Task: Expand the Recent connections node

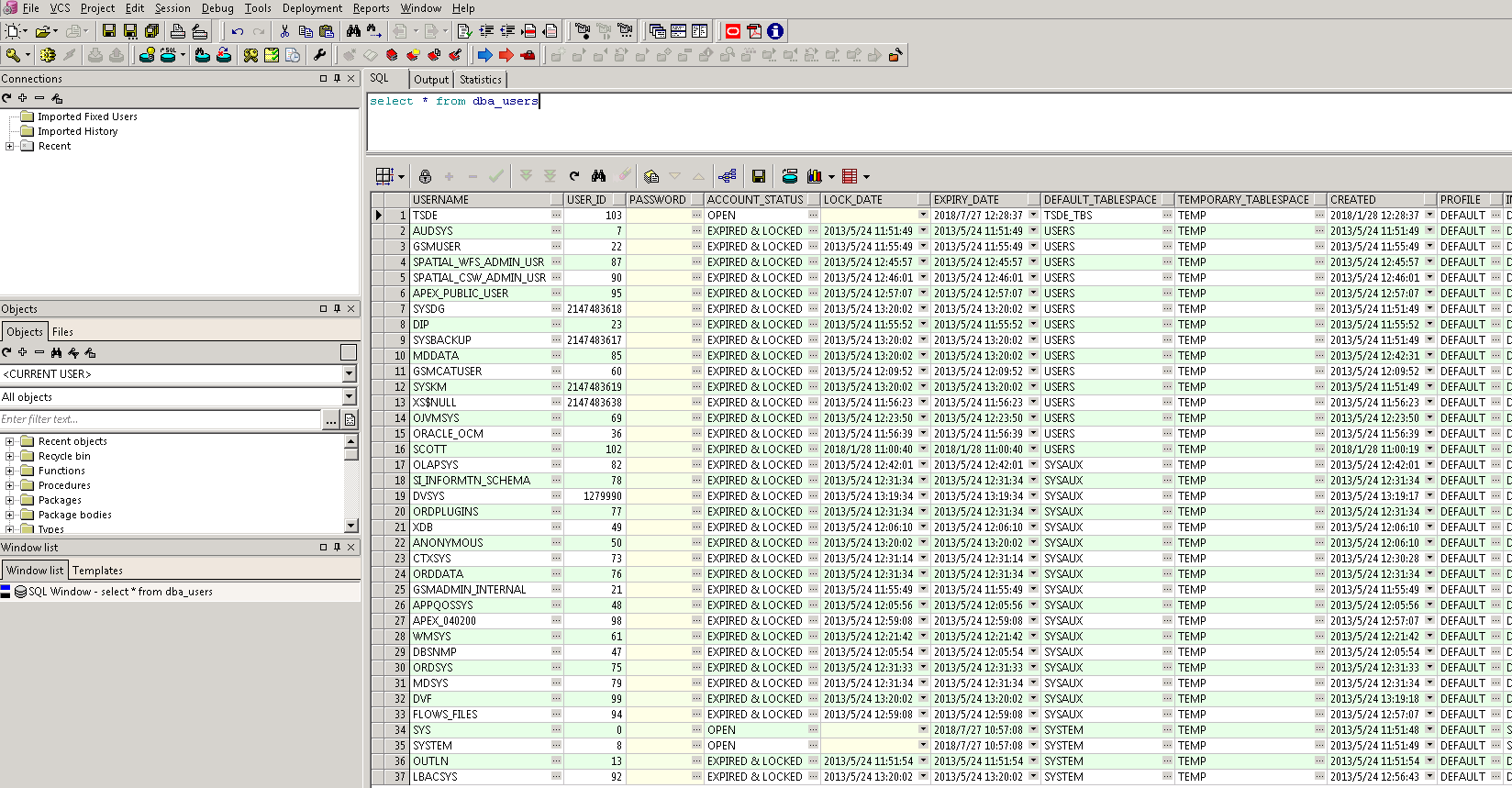Action: 10,146
